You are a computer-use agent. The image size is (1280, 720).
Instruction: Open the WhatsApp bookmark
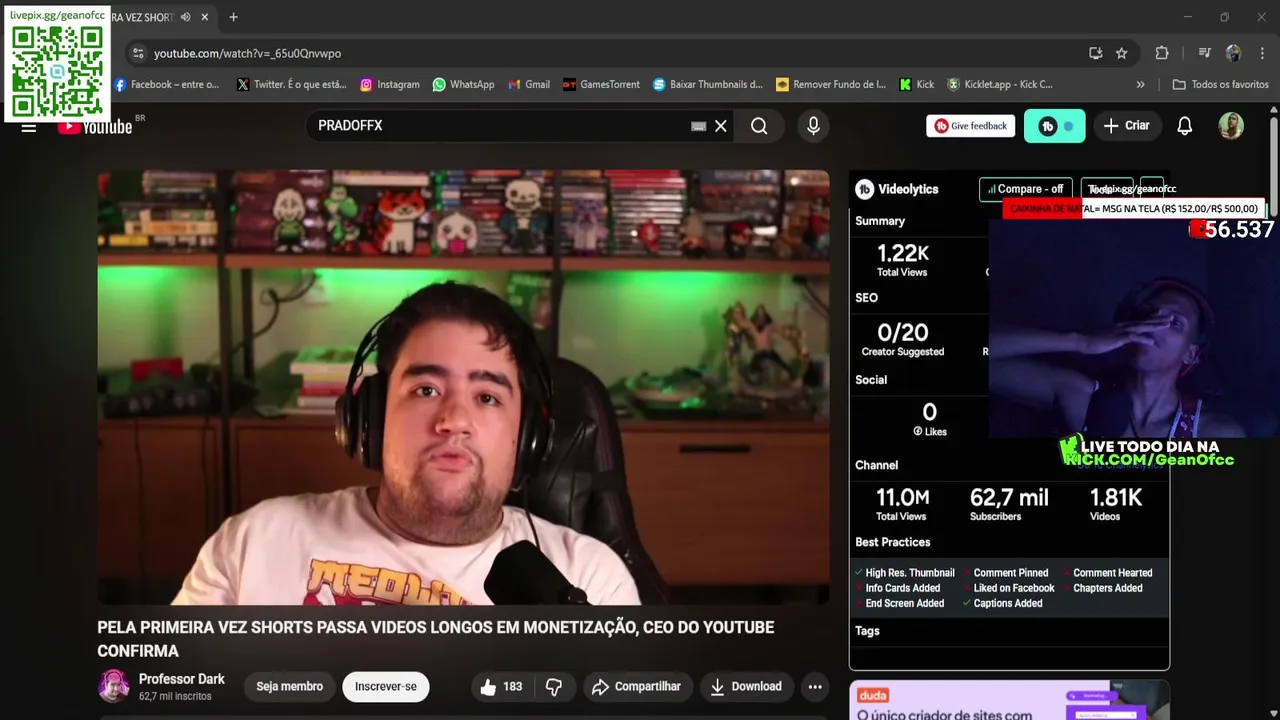coord(463,85)
